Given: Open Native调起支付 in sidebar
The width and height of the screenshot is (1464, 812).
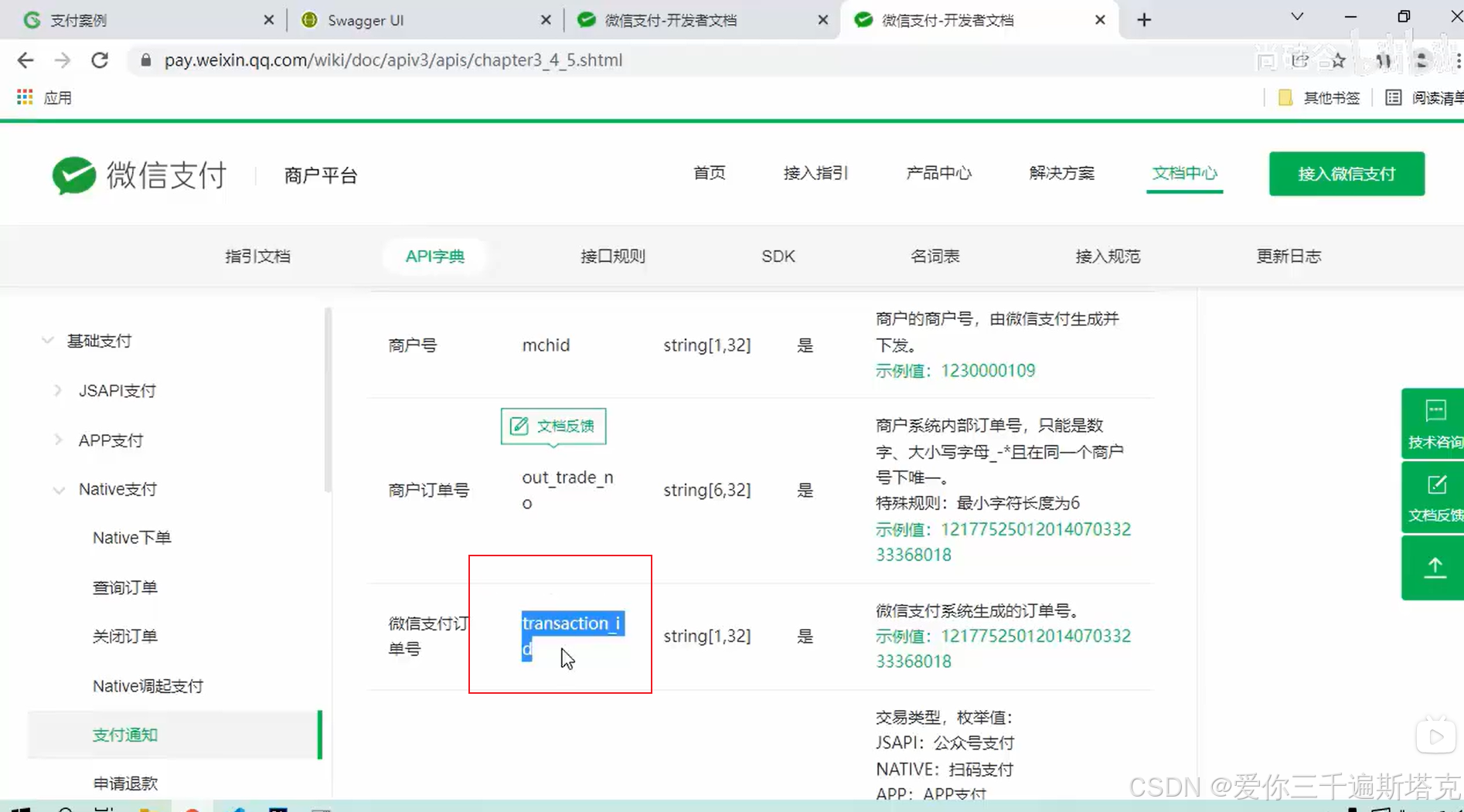Looking at the screenshot, I should click(x=148, y=686).
